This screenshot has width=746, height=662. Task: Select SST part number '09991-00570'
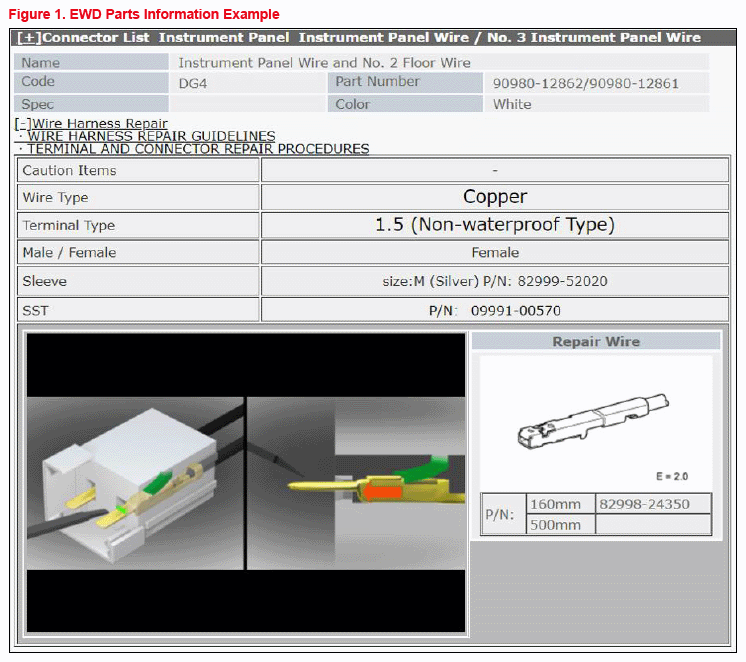516,311
